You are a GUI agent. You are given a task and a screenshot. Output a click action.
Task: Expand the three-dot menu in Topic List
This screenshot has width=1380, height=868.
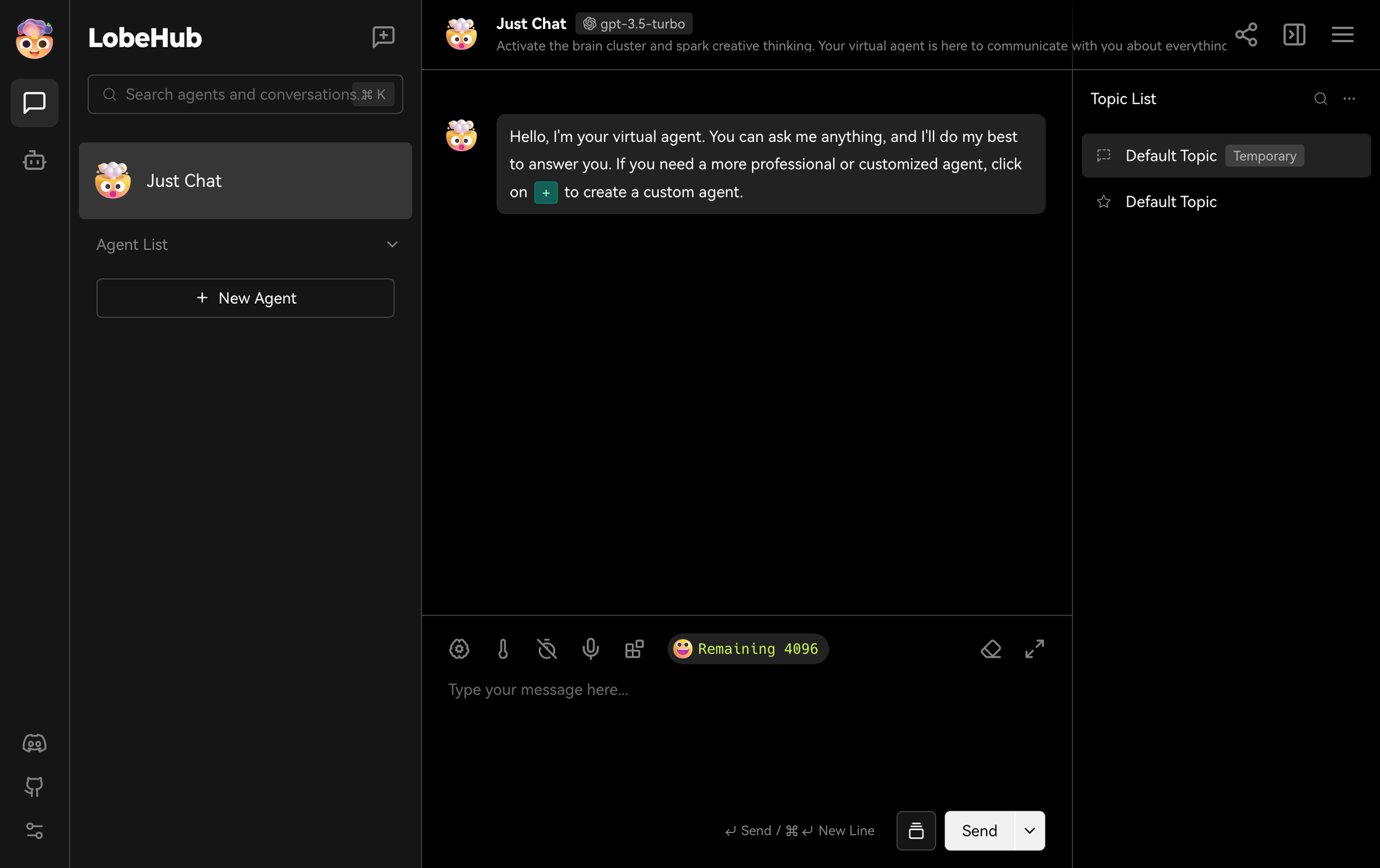pos(1350,98)
